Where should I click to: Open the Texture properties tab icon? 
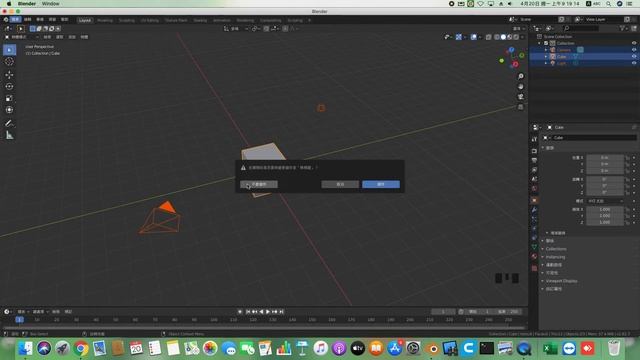(x=534, y=268)
